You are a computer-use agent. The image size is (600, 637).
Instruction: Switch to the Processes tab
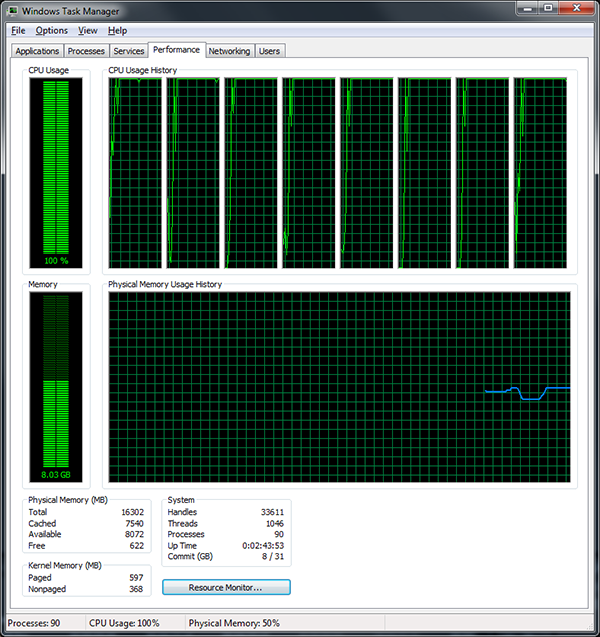point(86,51)
